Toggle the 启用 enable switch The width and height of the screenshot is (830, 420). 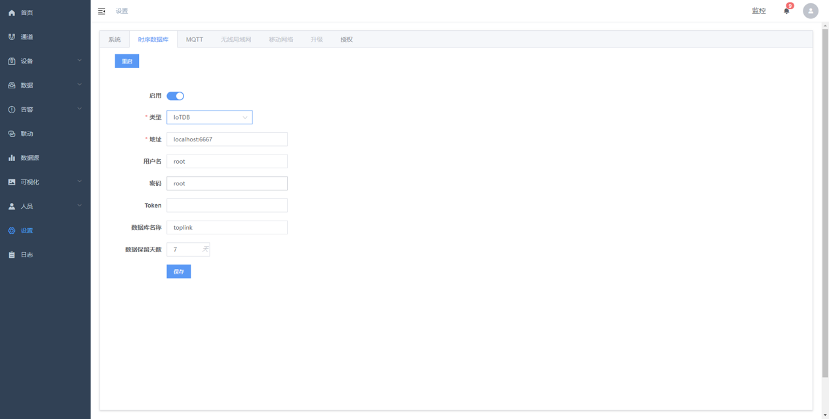(175, 96)
